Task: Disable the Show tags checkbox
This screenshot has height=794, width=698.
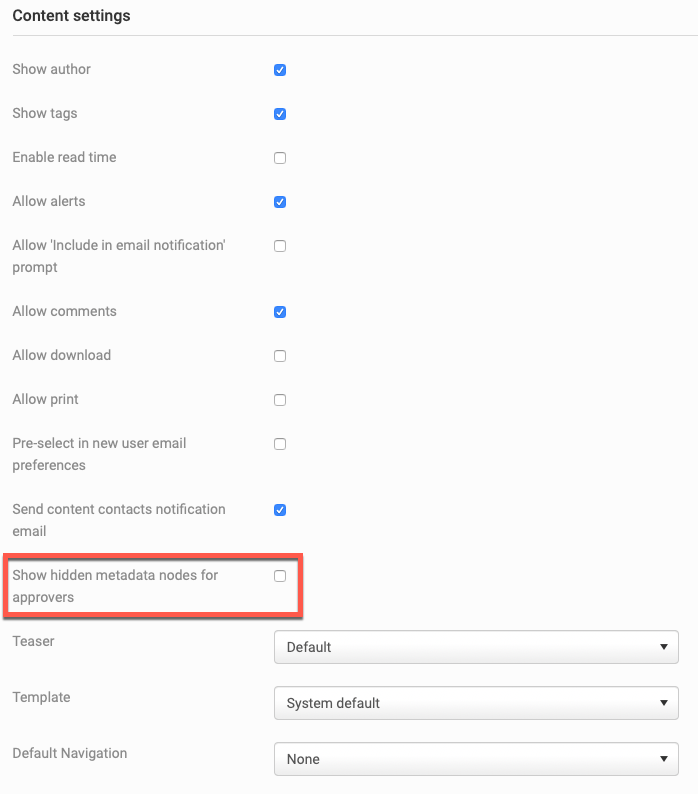Action: [x=280, y=114]
